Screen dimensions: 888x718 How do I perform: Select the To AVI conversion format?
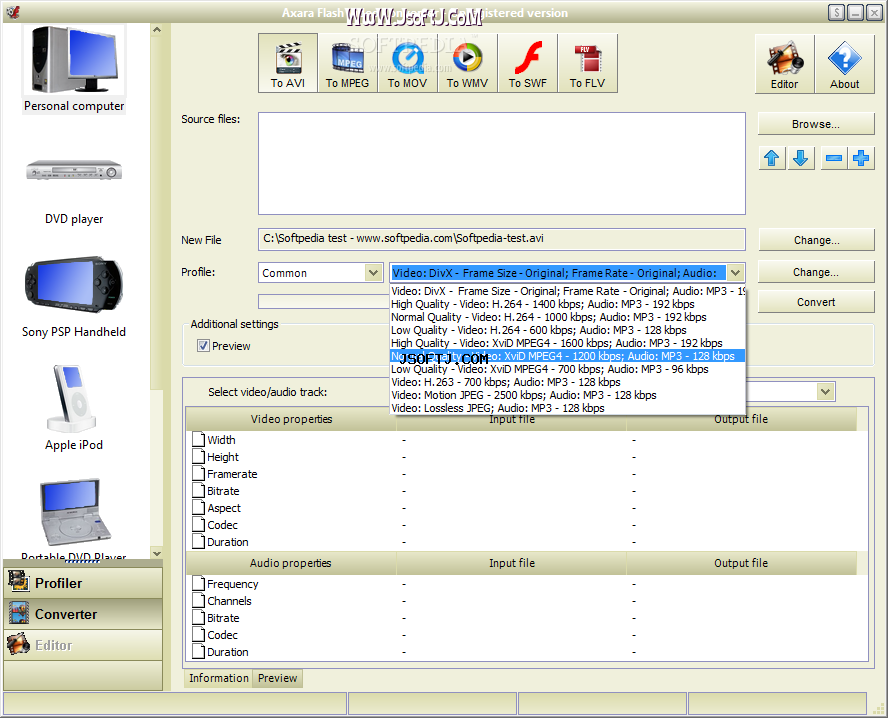pyautogui.click(x=288, y=63)
